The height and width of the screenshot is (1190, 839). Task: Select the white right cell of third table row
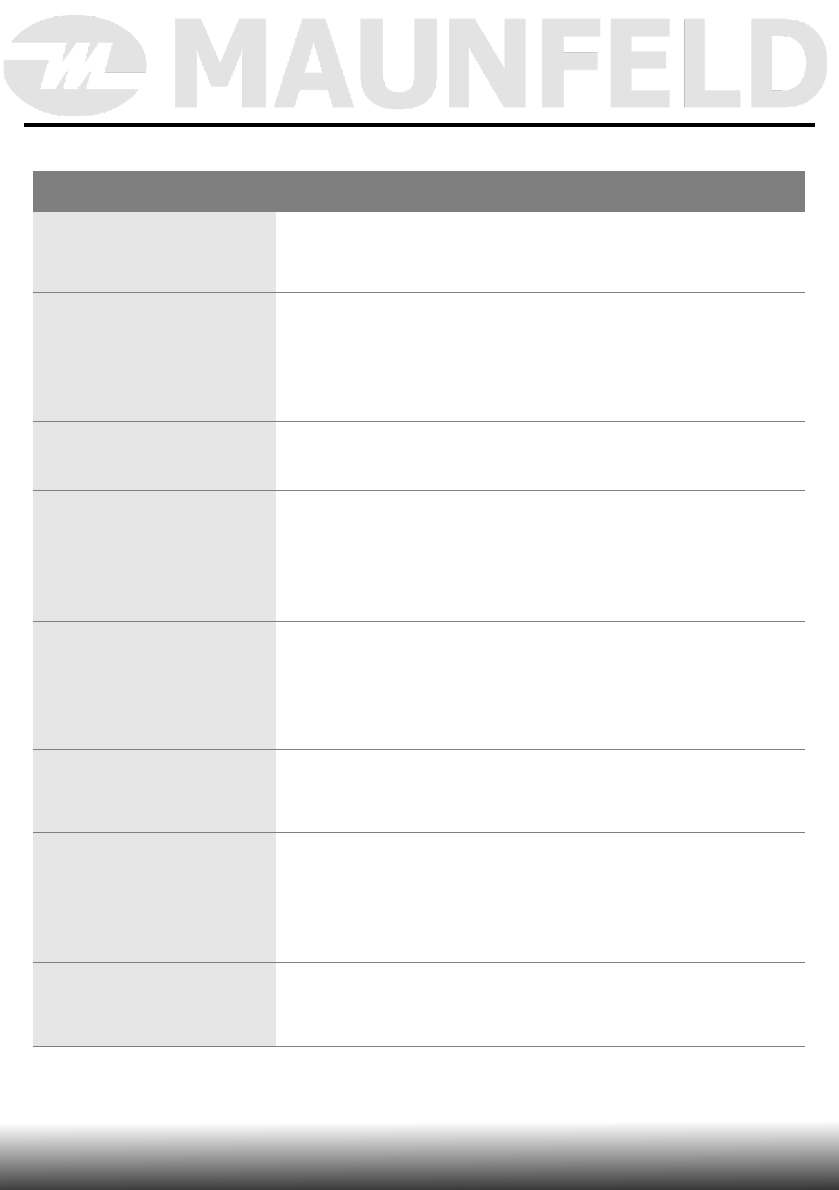540,456
